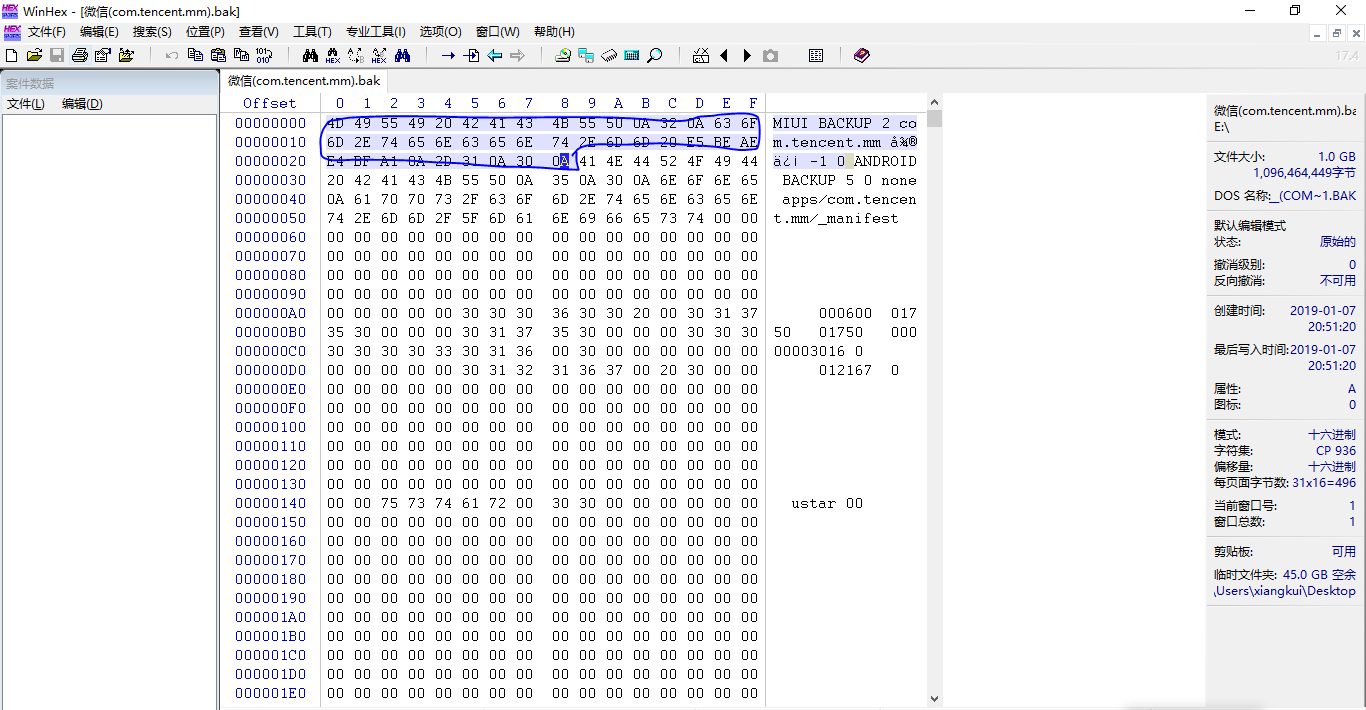Click the blue Back arrow icon

click(x=494, y=55)
